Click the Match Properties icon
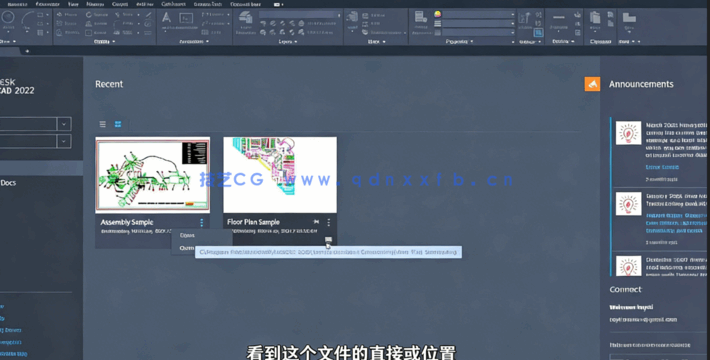 [x=421, y=17]
